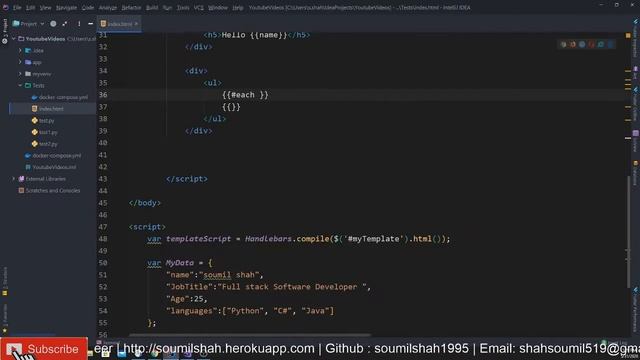The height and width of the screenshot is (360, 640).
Task: Click the editor vertical scrollbar thumb
Action: 629,233
